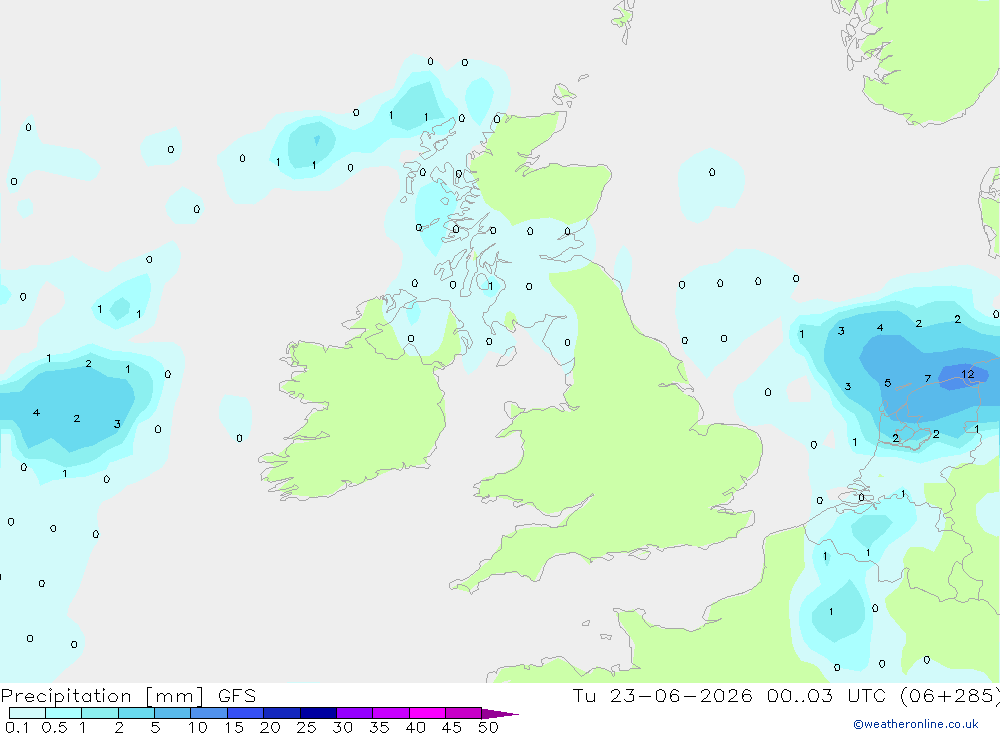Click the 15–20 mm legend color swatch
This screenshot has width=1000, height=733.
pos(246,713)
